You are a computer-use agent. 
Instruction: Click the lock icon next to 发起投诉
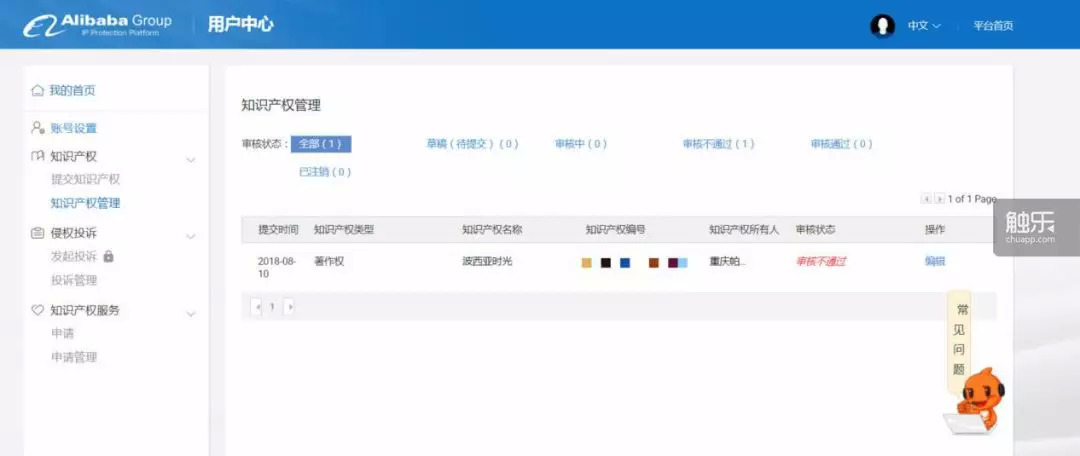pos(108,256)
